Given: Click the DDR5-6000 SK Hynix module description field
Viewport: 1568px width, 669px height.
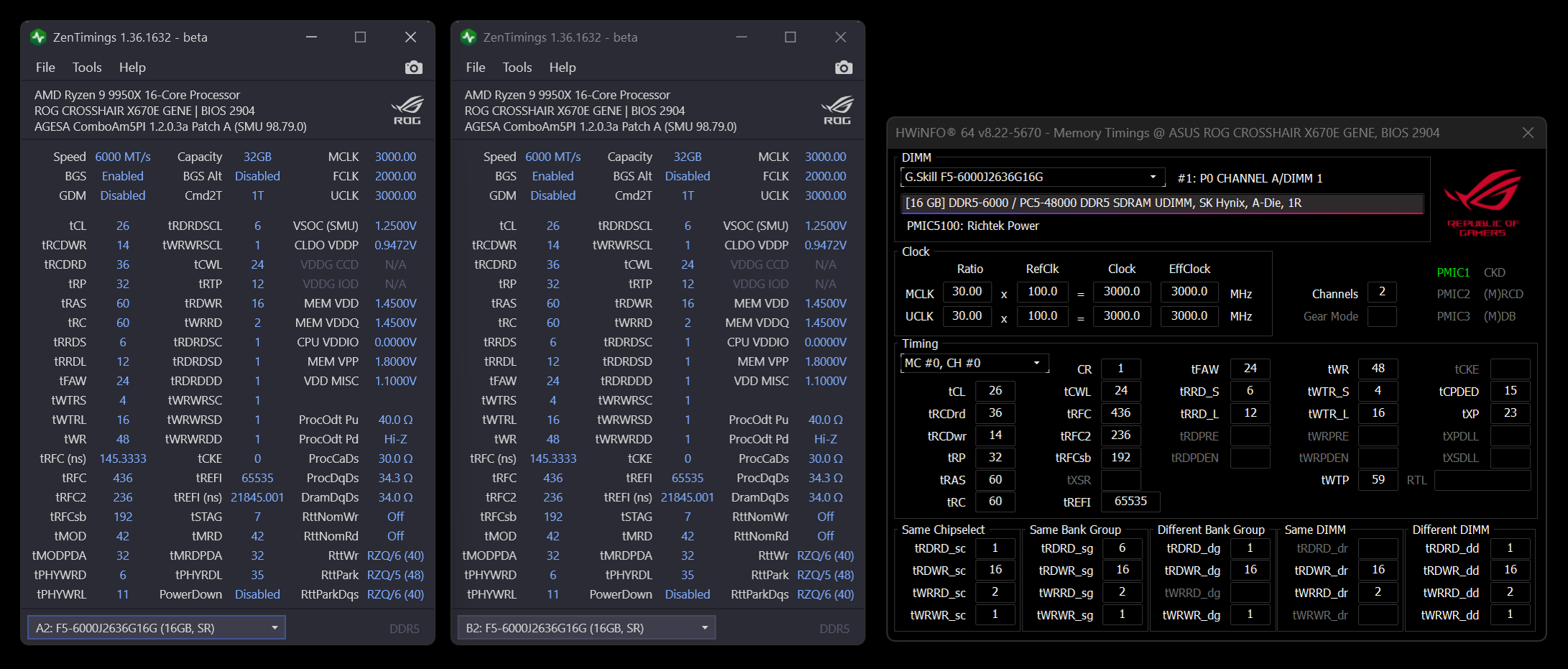Looking at the screenshot, I should (1162, 203).
